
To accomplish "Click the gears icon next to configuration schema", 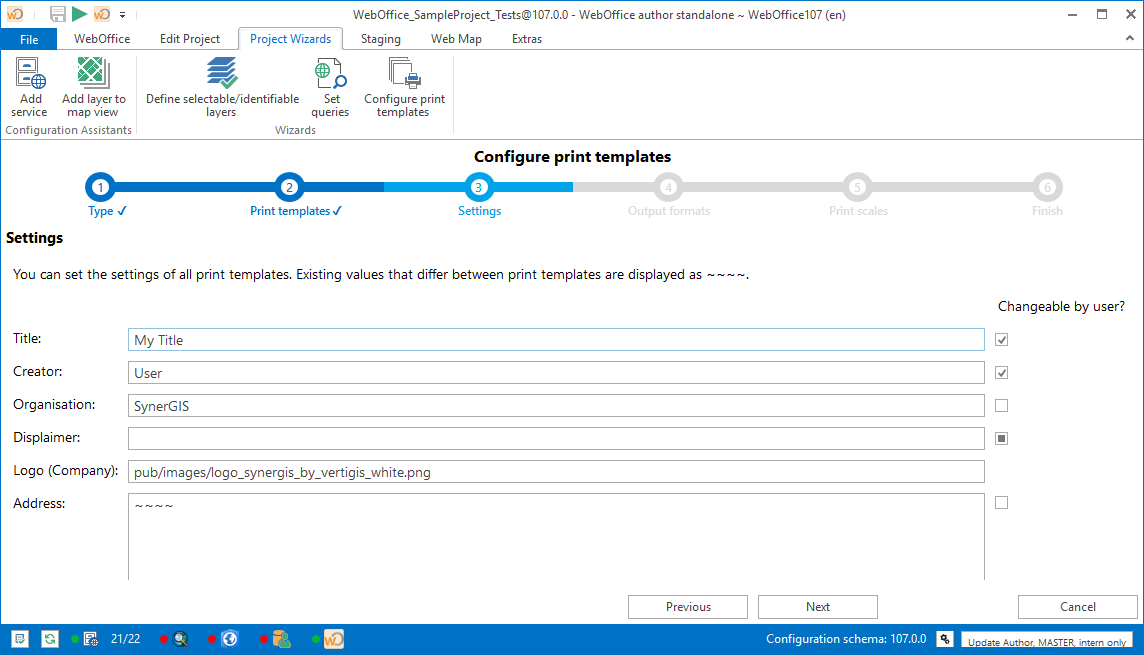I will pos(943,639).
